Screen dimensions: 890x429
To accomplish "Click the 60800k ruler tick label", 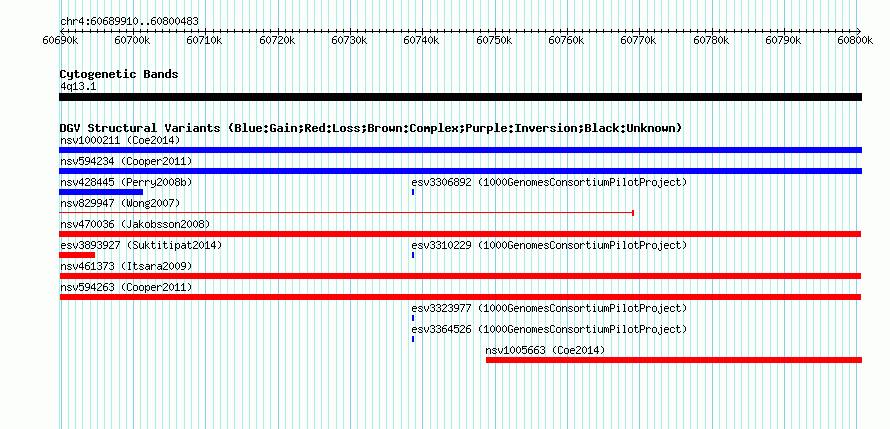I will coord(856,40).
